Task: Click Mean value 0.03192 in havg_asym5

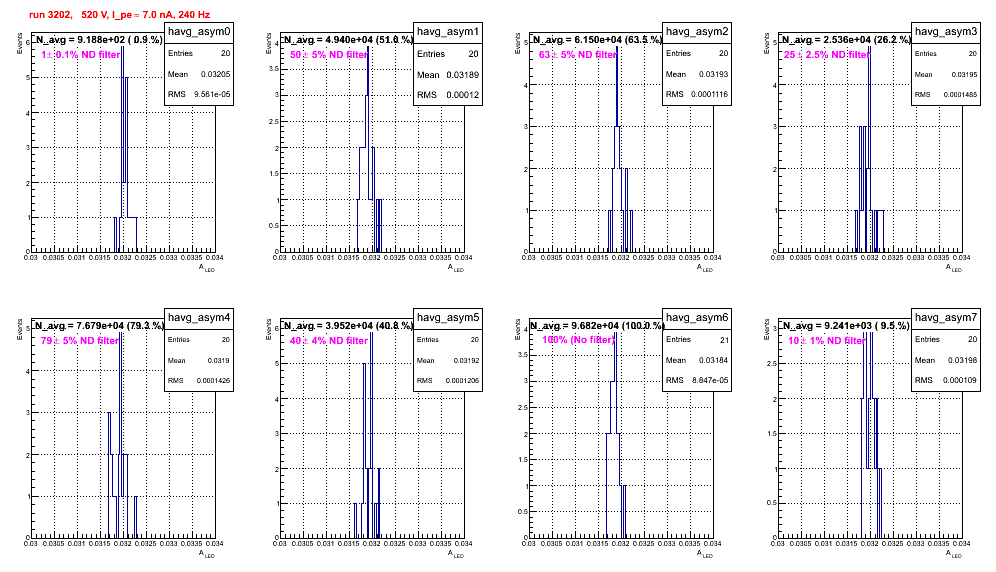Action: tap(466, 360)
